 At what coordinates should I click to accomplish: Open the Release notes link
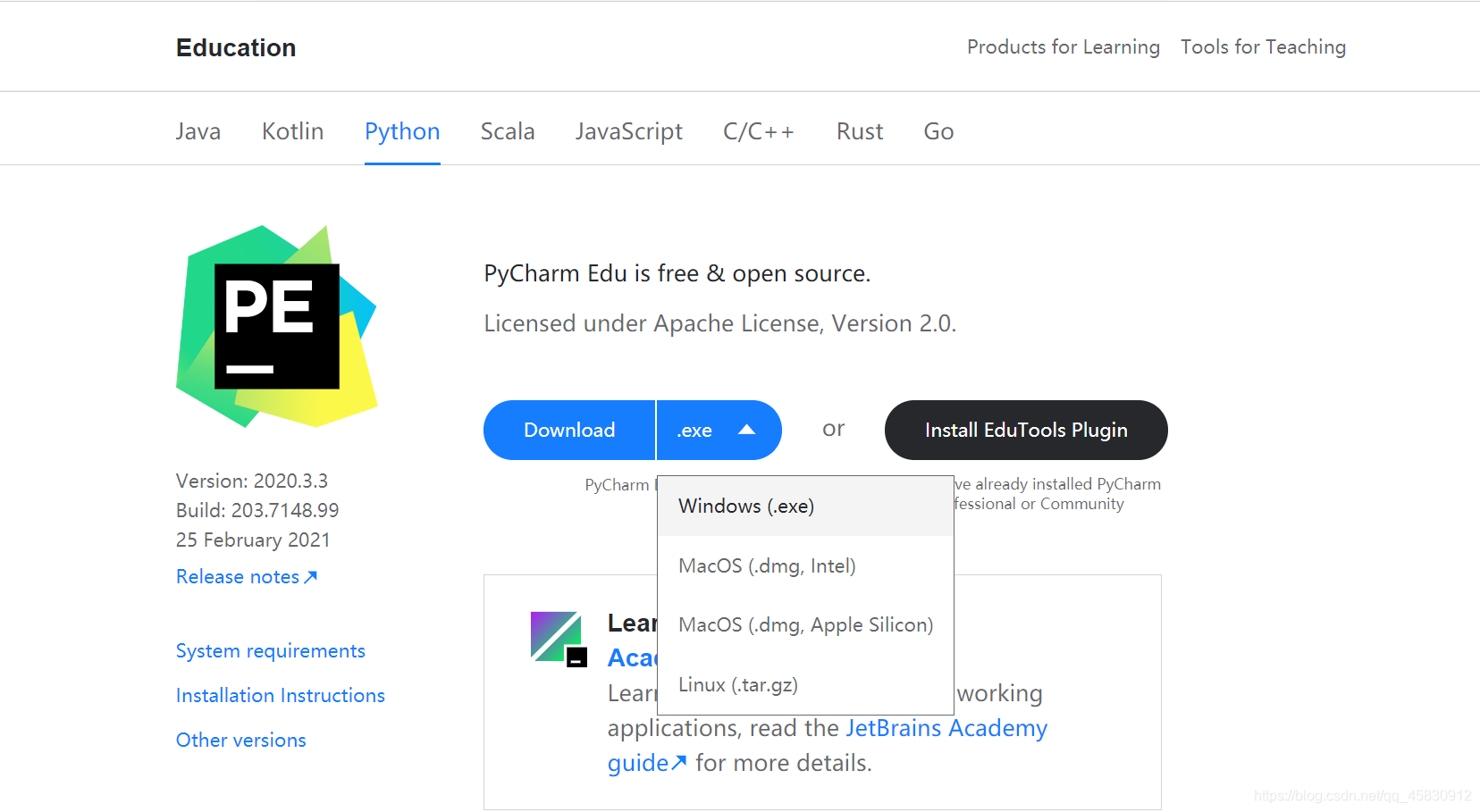(247, 576)
